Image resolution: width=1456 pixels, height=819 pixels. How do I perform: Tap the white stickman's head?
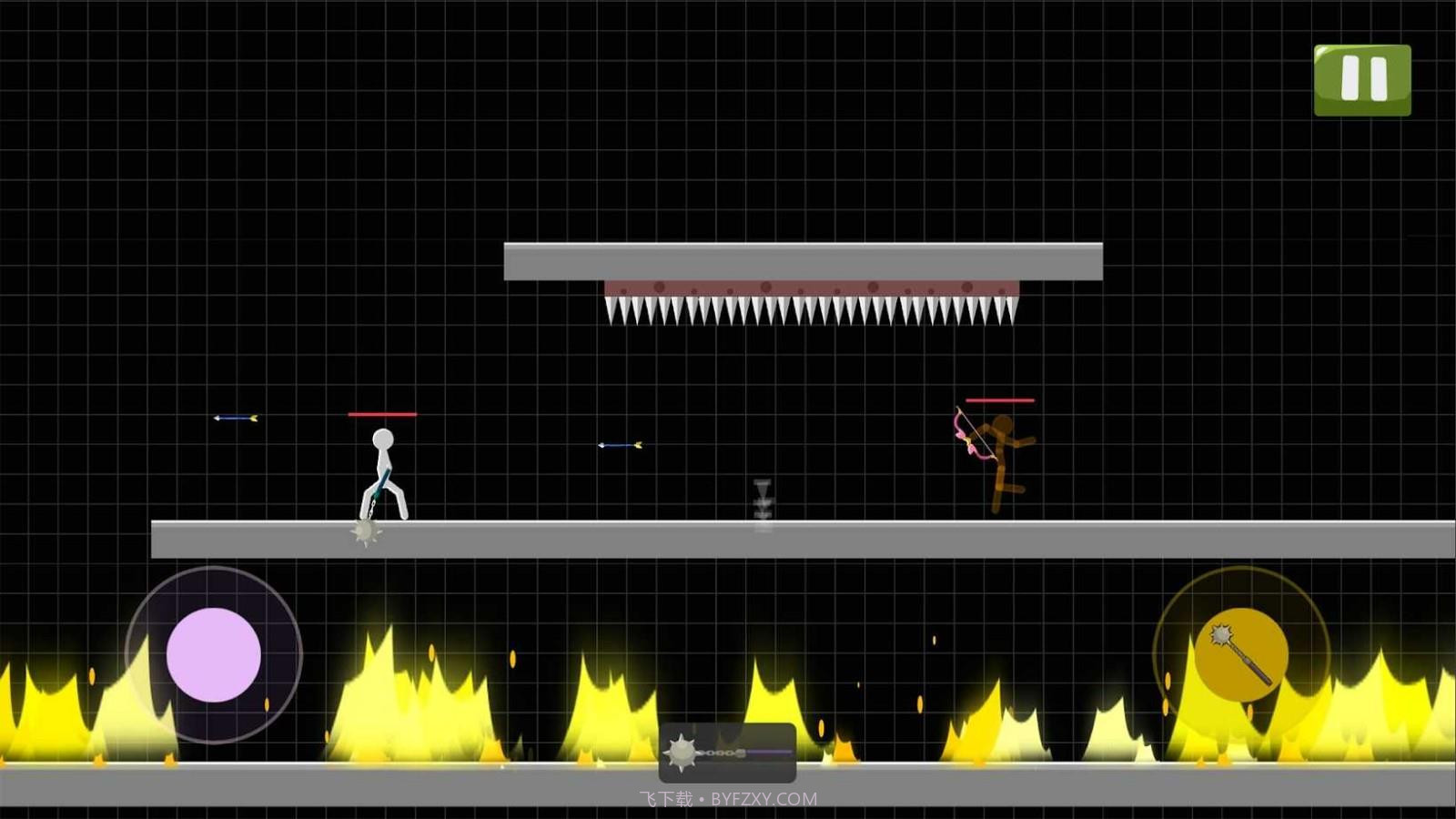coord(383,440)
